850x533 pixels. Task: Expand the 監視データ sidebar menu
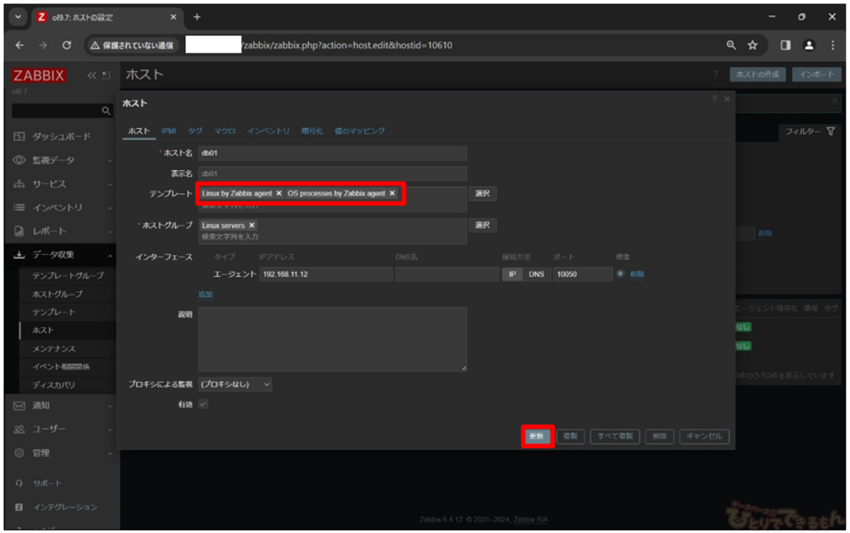[60, 160]
